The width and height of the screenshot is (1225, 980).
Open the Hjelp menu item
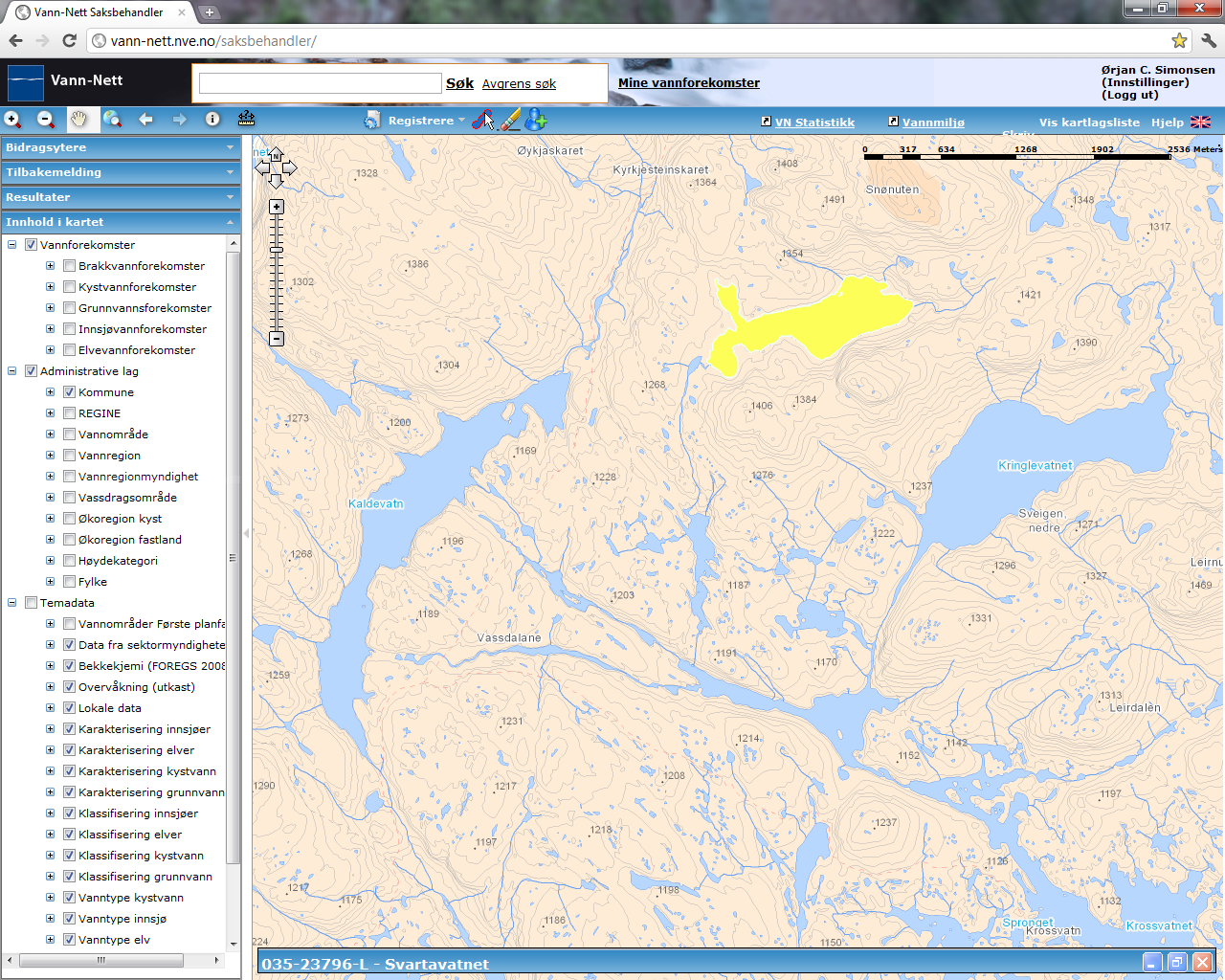[x=1167, y=122]
